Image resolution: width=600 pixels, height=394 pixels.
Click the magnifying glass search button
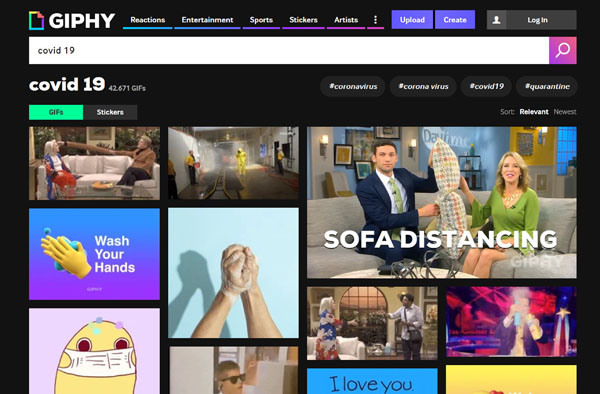tap(562, 50)
